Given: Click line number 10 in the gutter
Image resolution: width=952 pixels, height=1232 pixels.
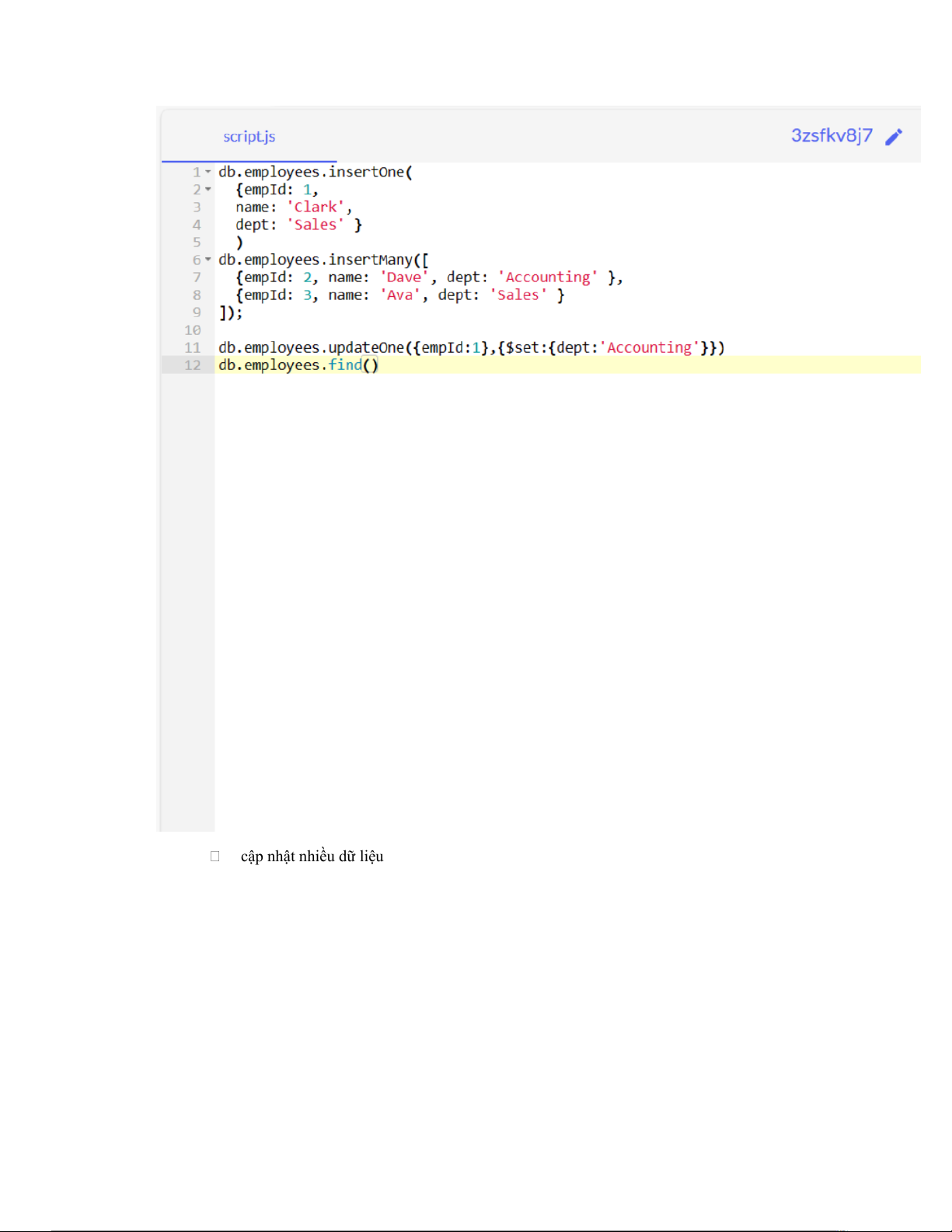Looking at the screenshot, I should [192, 330].
